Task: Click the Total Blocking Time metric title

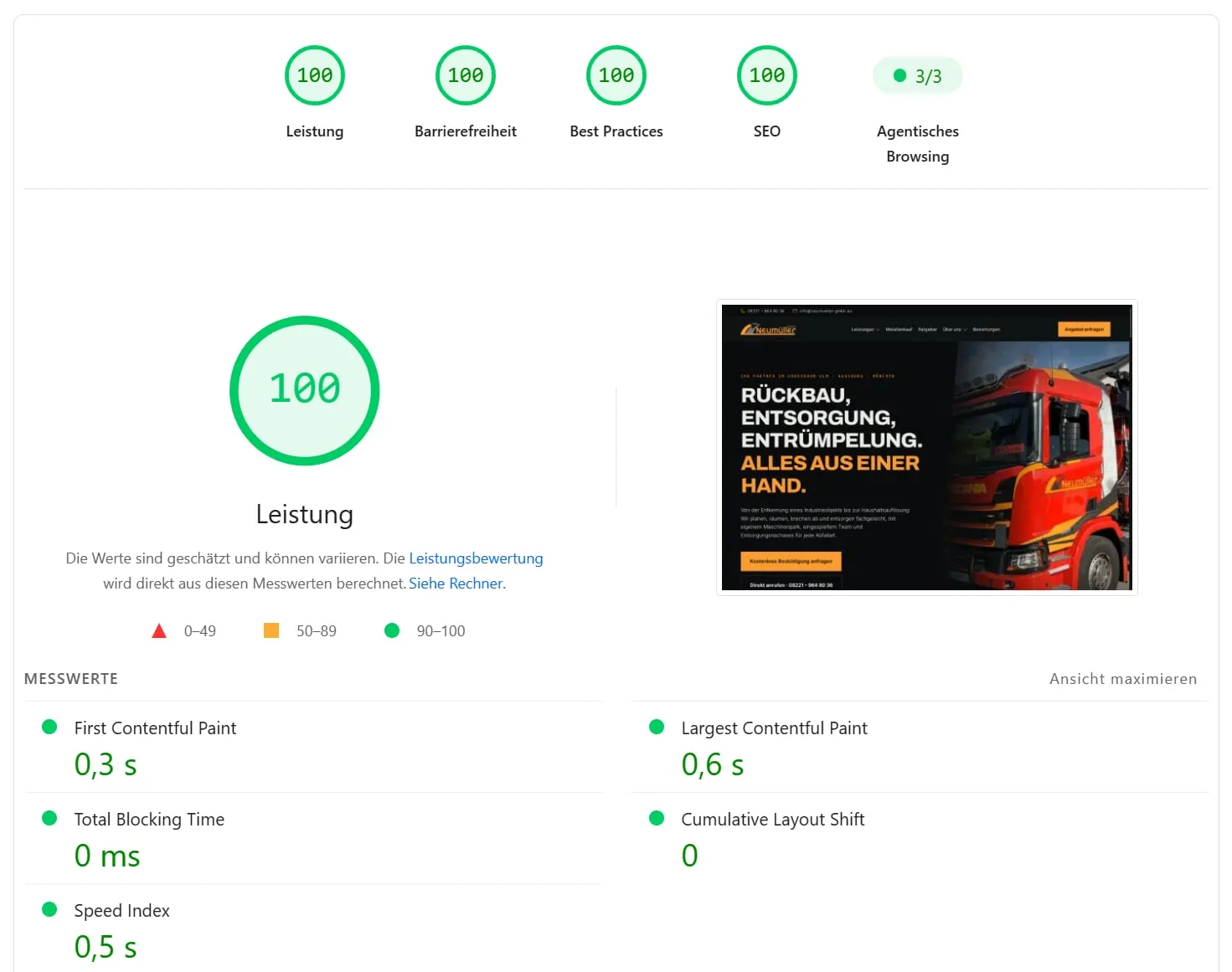Action: 149,820
